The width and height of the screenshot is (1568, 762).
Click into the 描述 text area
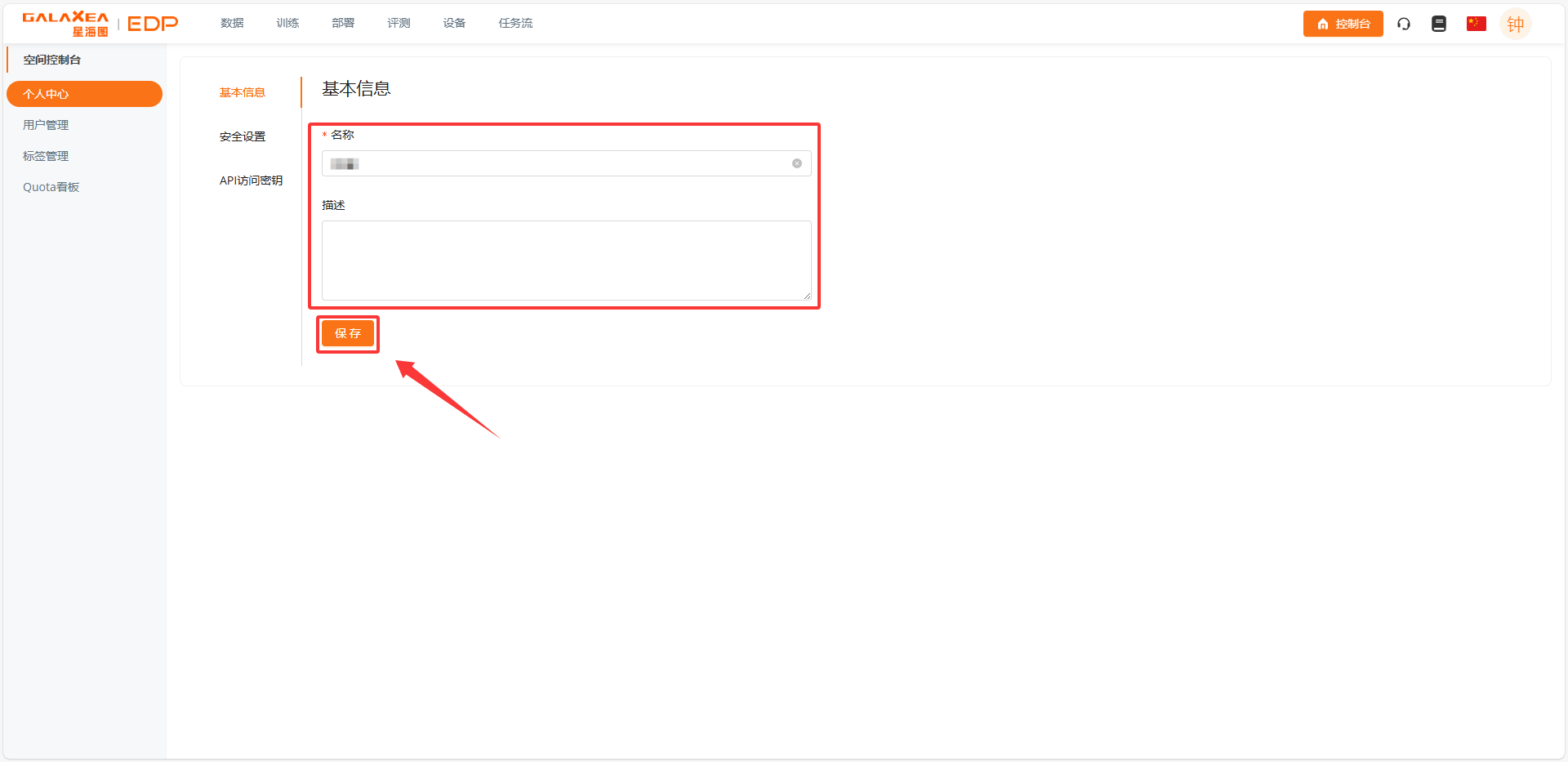(x=567, y=261)
